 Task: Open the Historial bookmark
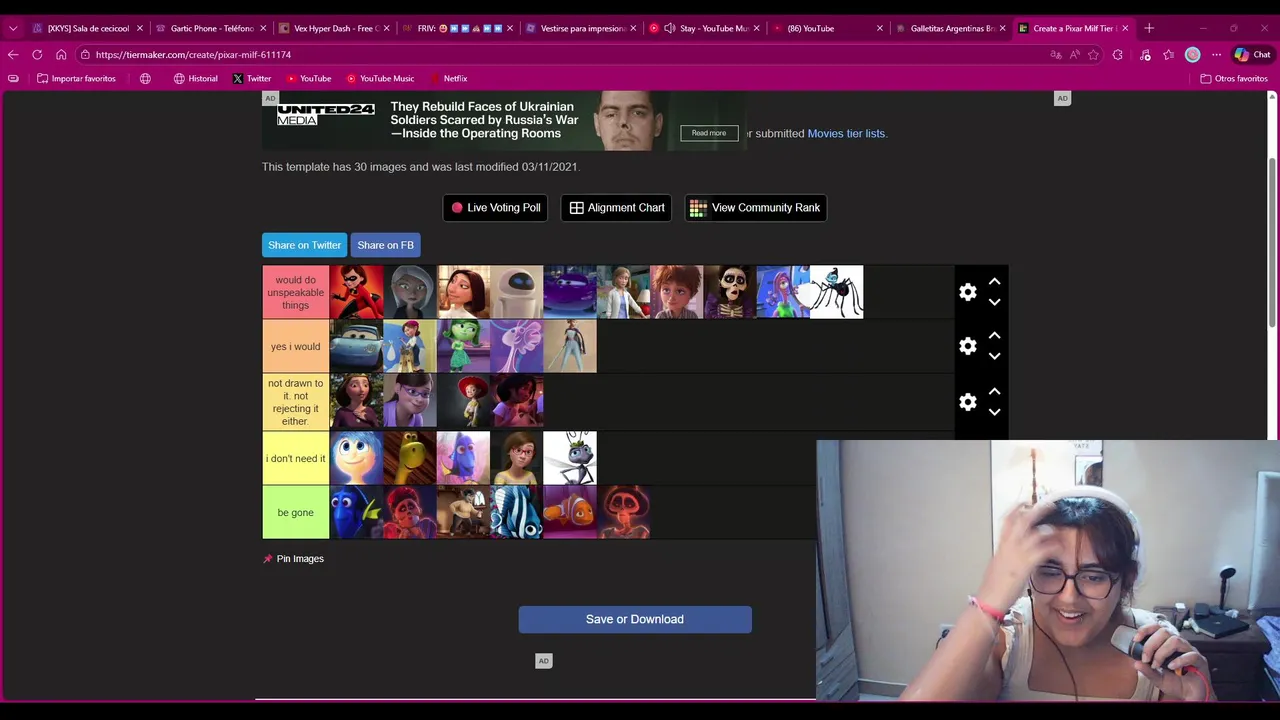[x=195, y=78]
